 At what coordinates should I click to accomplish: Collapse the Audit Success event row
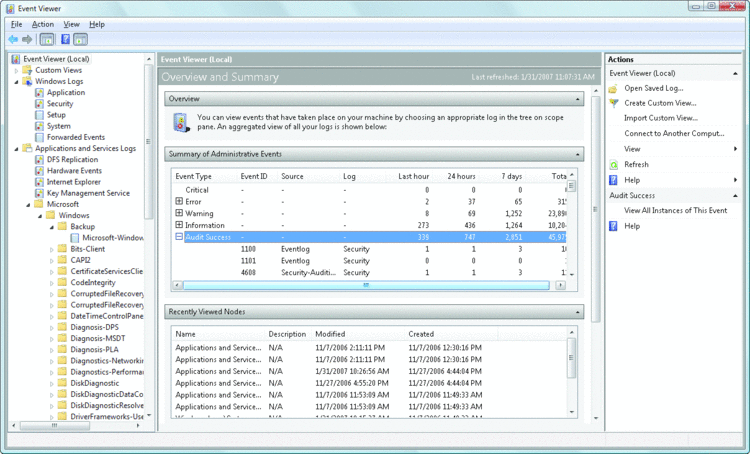(179, 236)
